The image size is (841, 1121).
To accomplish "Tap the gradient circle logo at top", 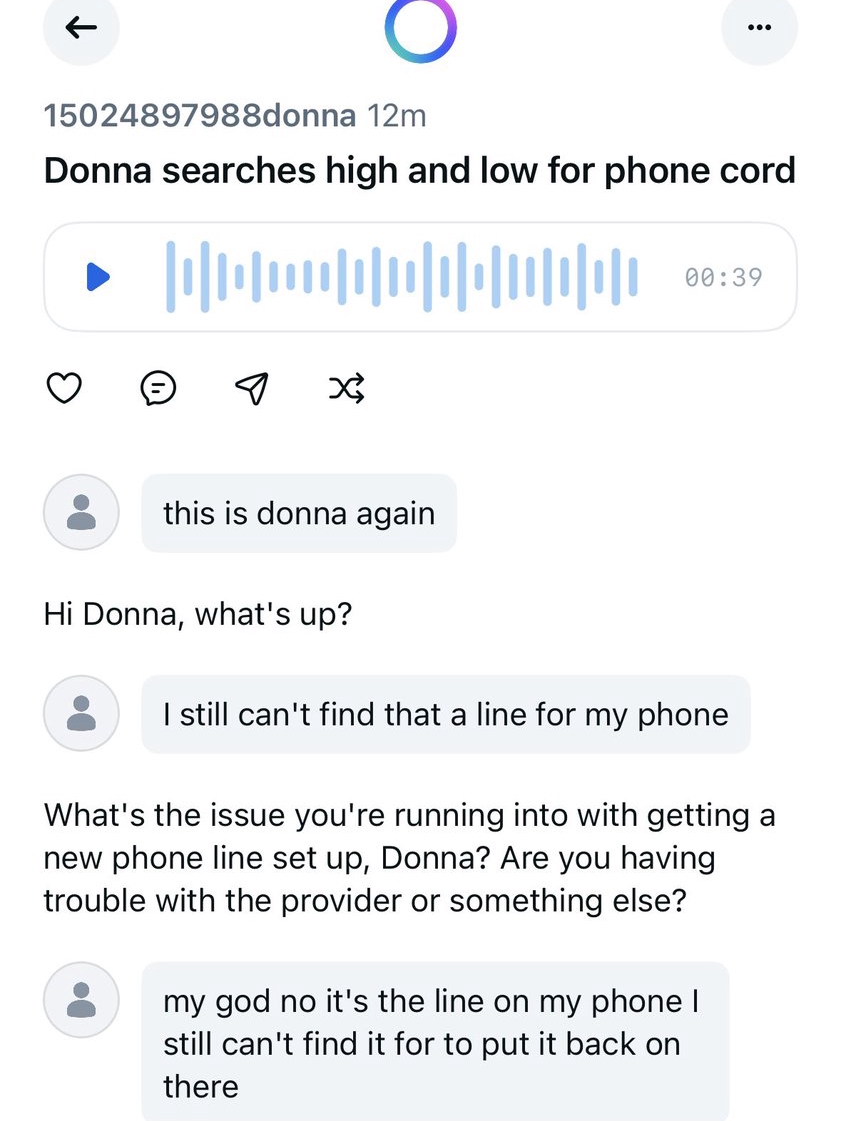I will point(420,27).
